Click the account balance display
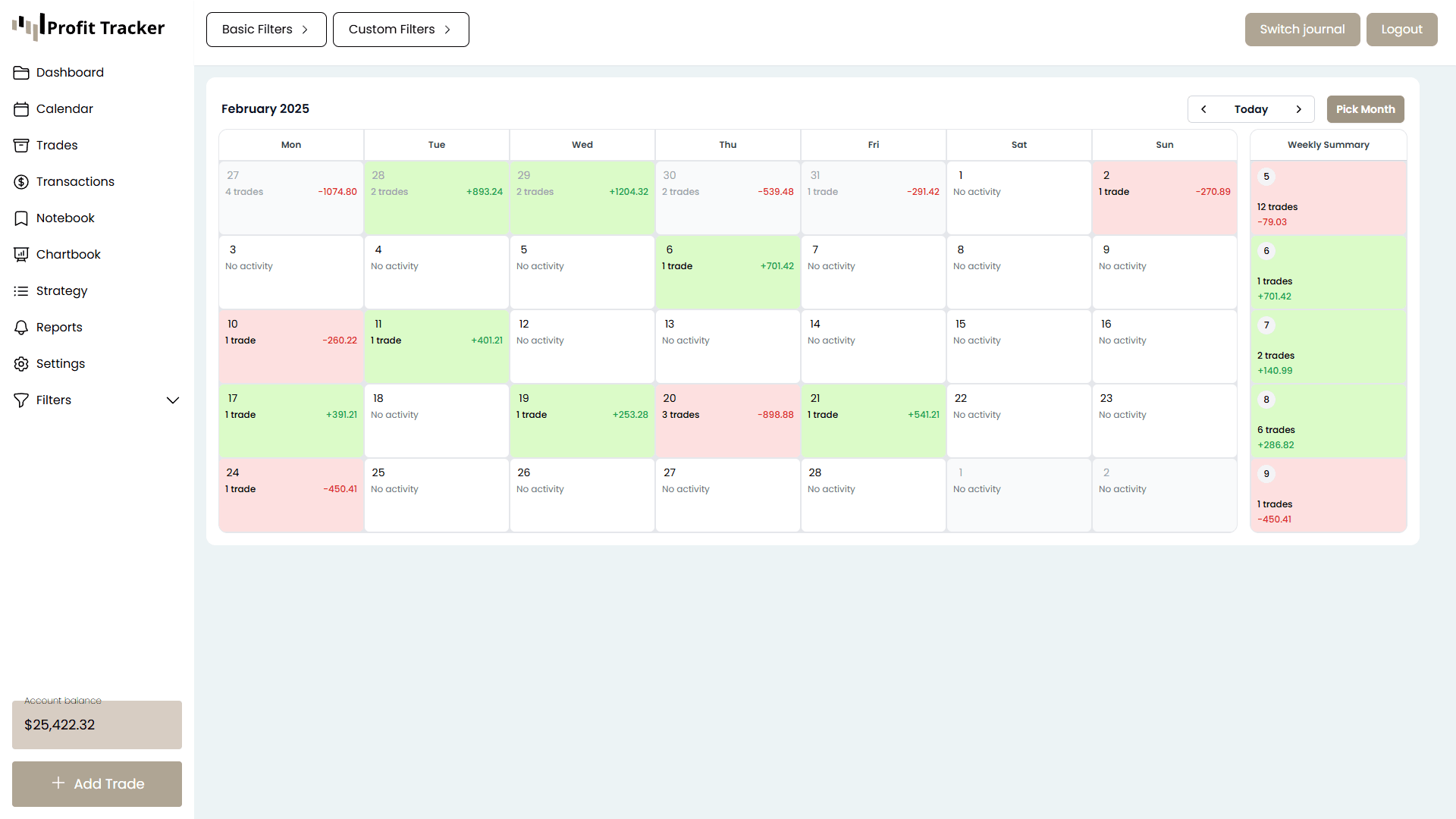 pos(96,724)
